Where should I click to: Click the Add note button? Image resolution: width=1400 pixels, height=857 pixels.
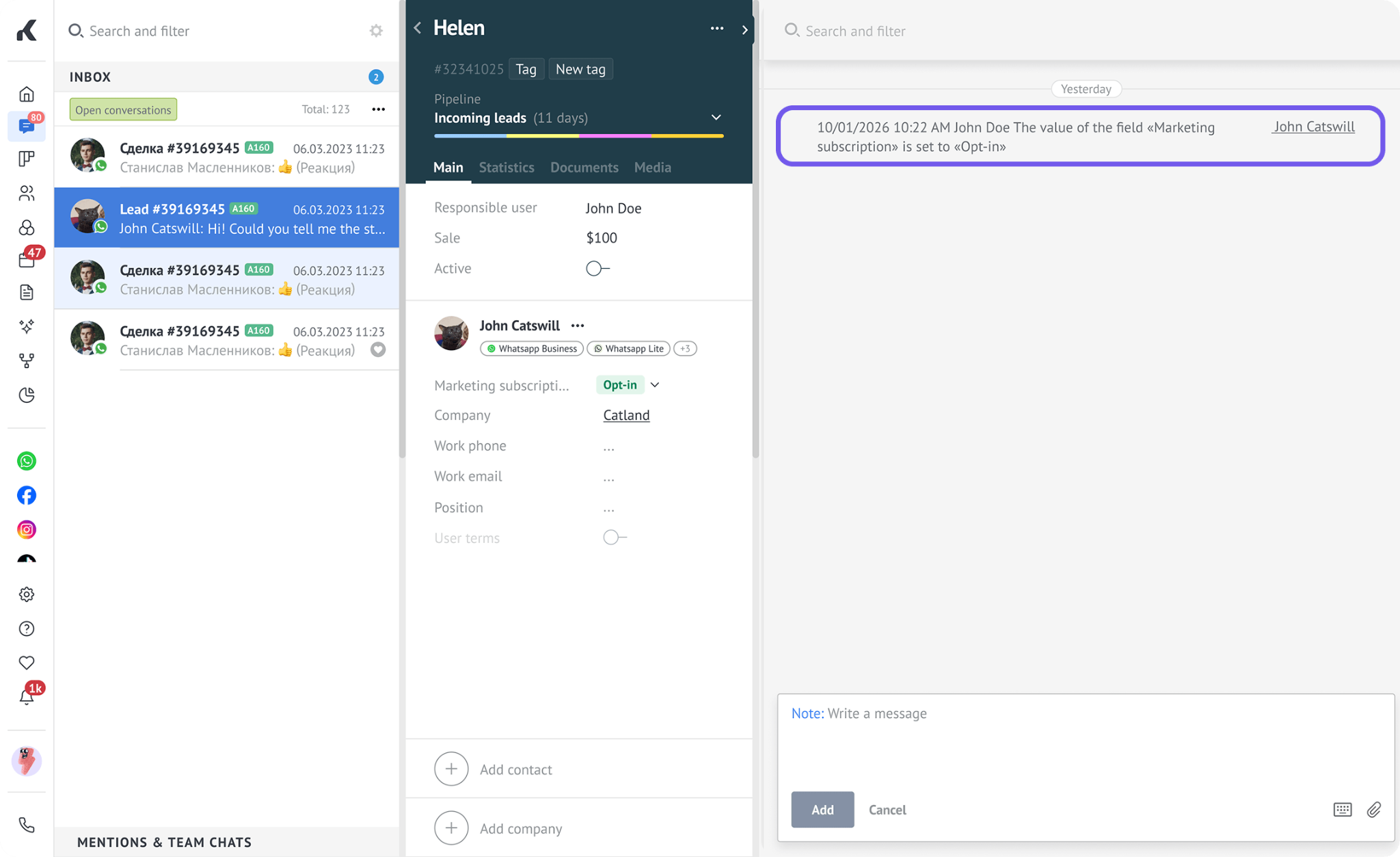[x=822, y=810]
